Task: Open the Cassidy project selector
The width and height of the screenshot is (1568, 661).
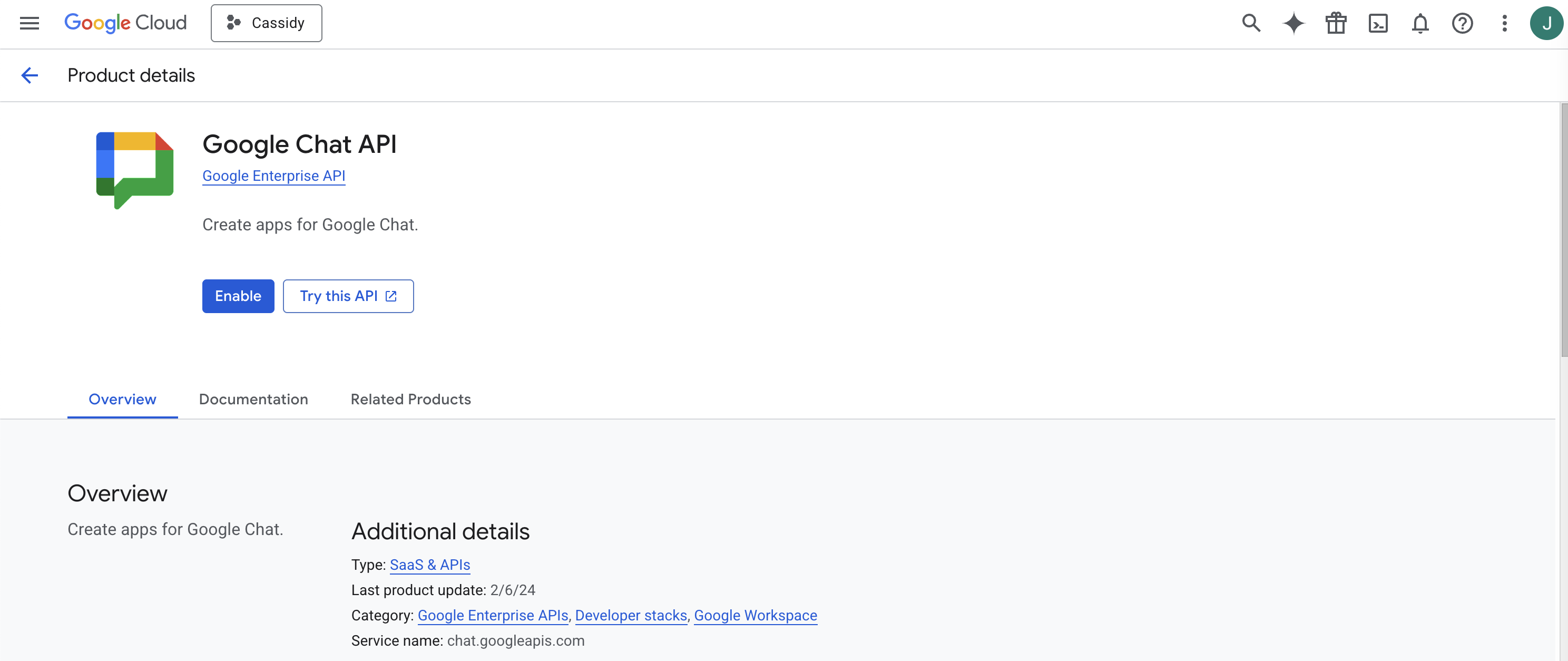Action: click(x=266, y=23)
